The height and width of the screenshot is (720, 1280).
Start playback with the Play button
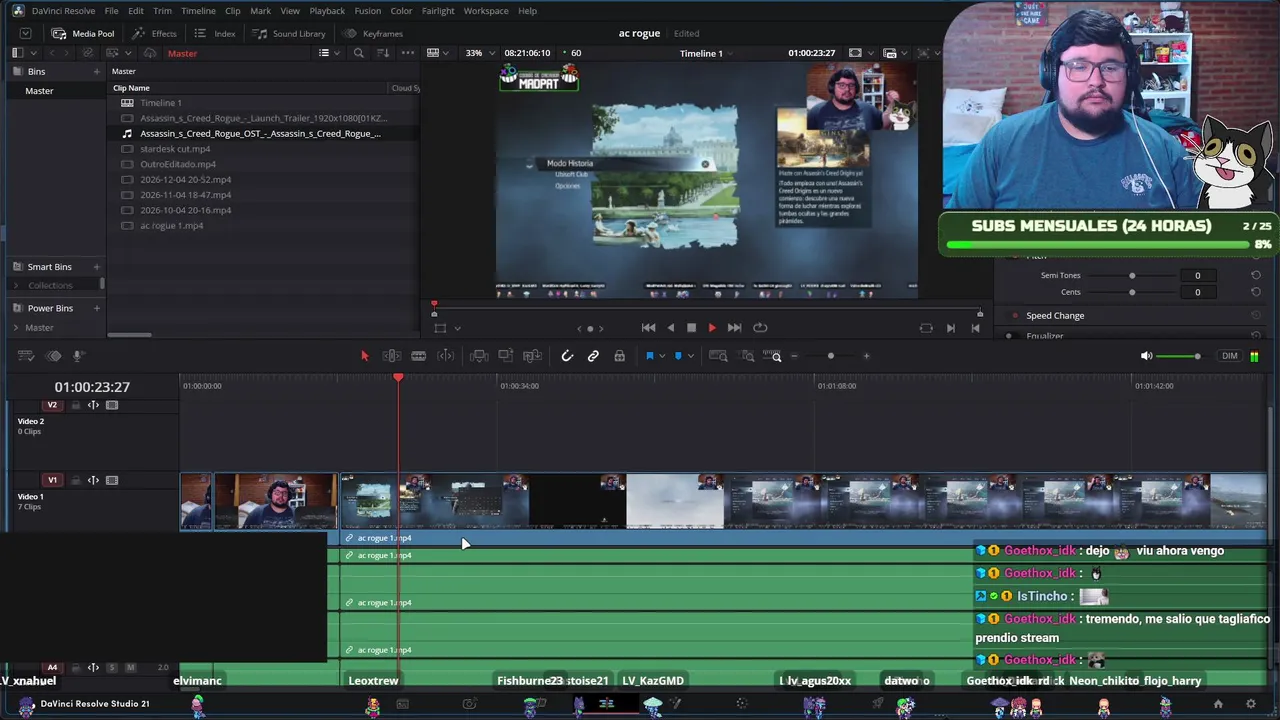pos(712,328)
